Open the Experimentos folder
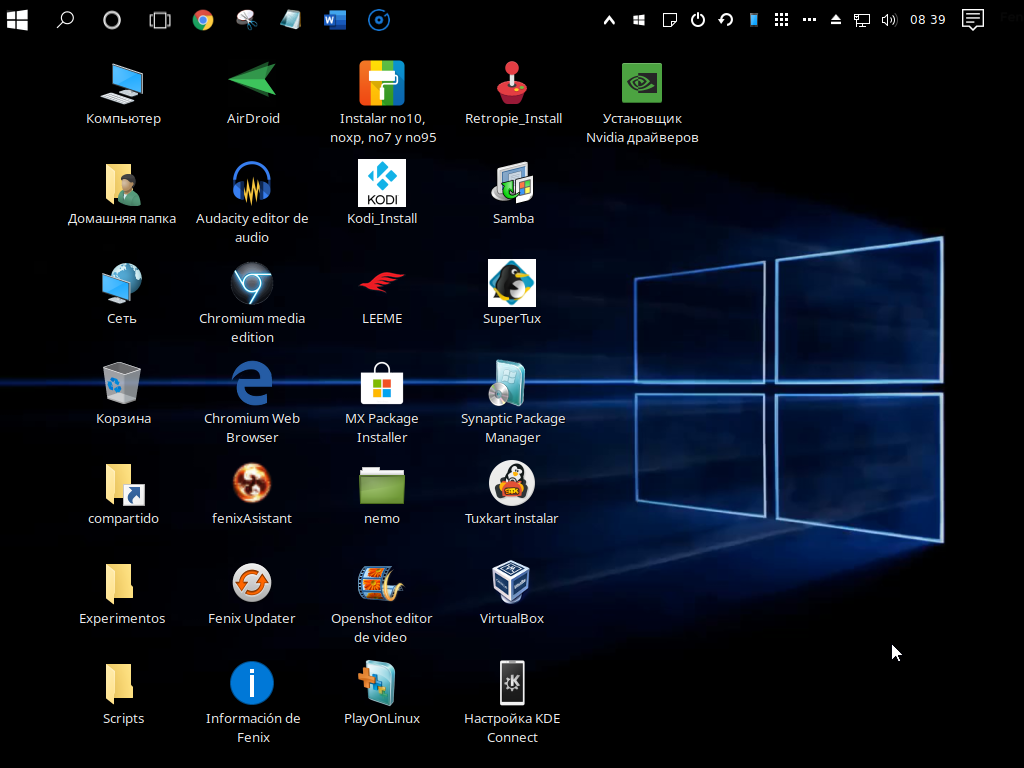Image resolution: width=1024 pixels, height=768 pixels. point(120,583)
